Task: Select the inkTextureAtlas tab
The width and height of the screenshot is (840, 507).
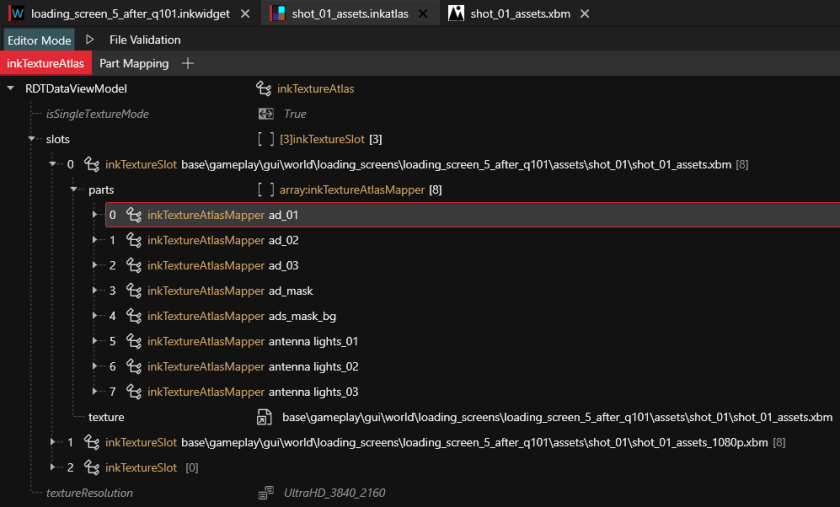Action: point(46,63)
